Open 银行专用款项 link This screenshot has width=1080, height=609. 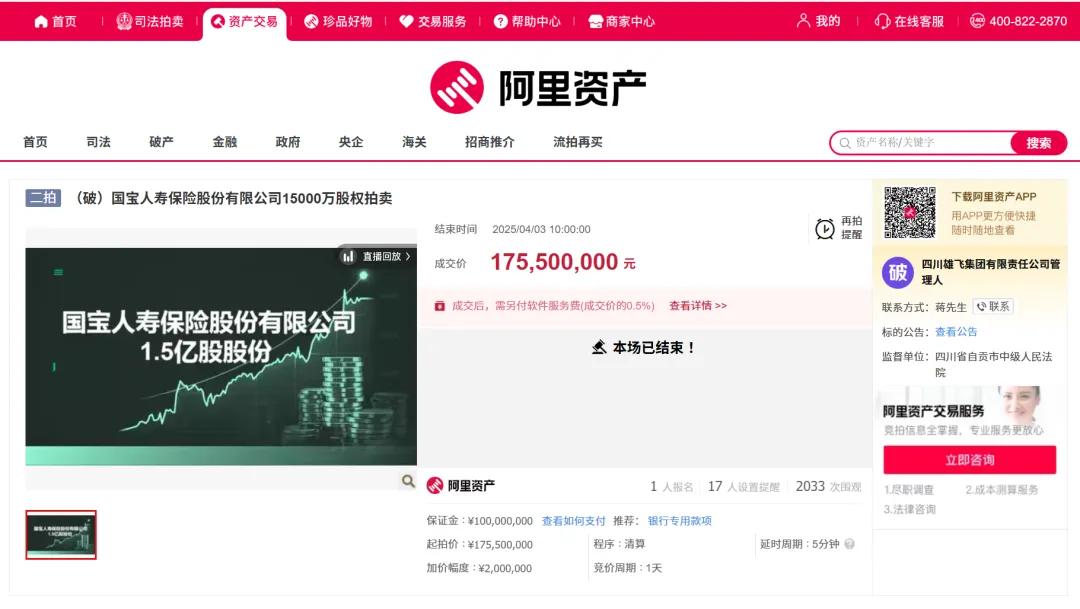(x=680, y=521)
